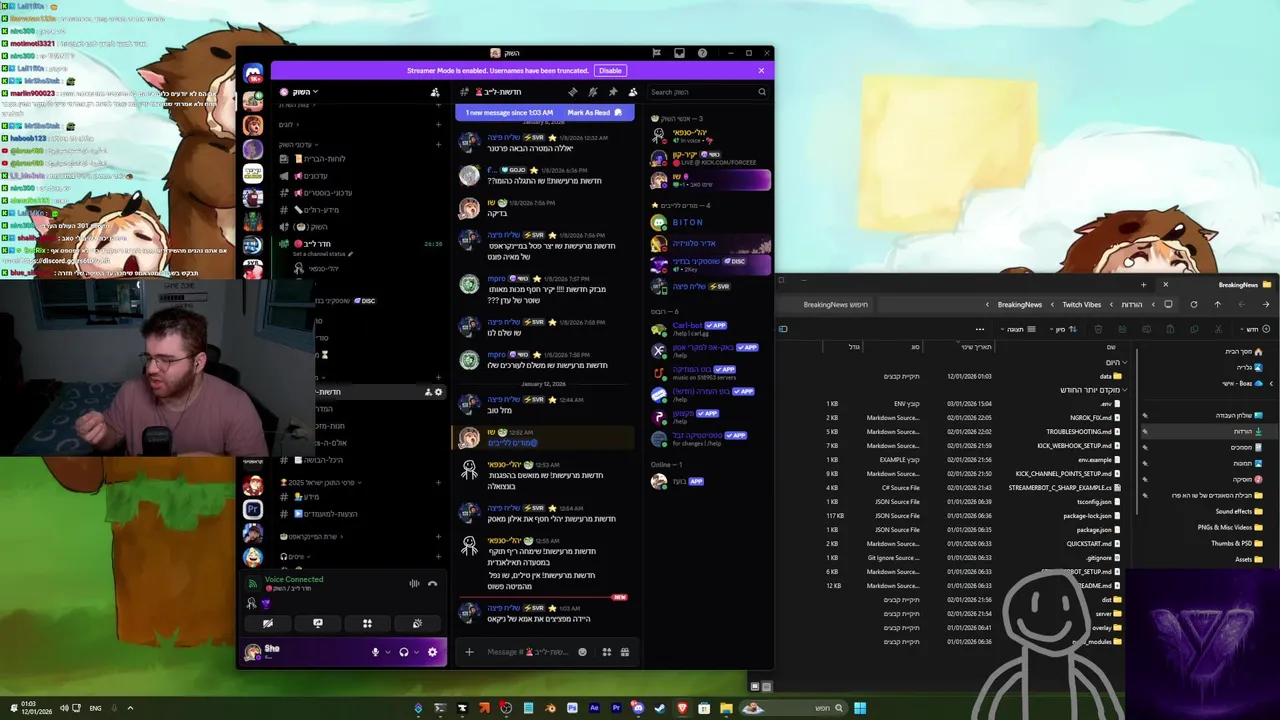Open Discord user settings gear
The height and width of the screenshot is (720, 1280).
pos(432,652)
